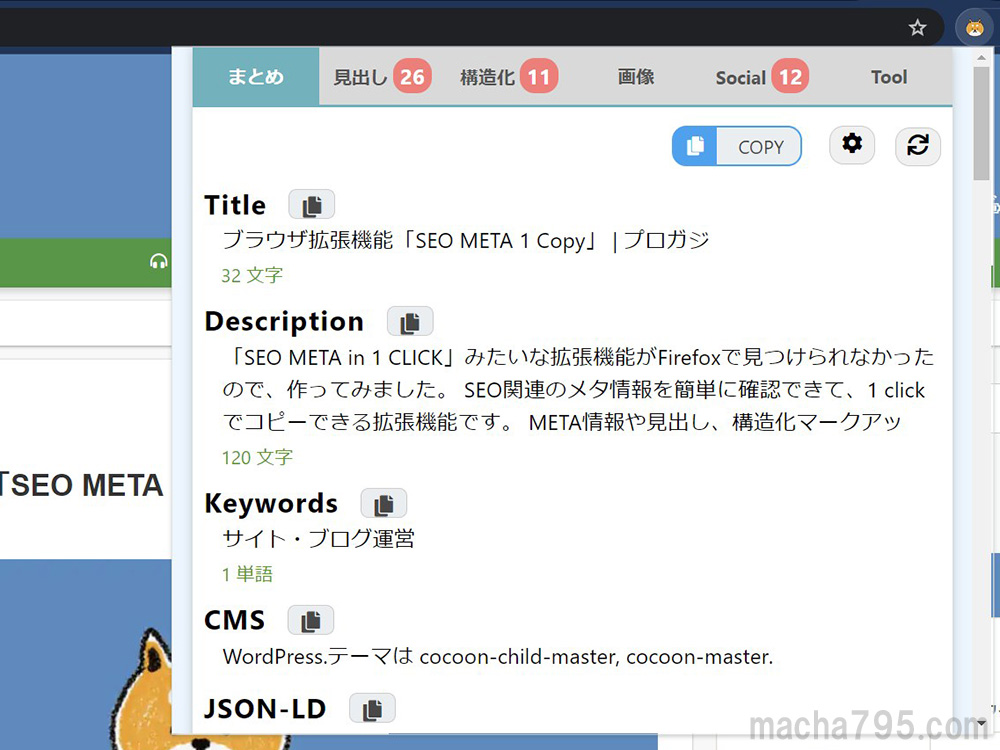Bookmark the page with the star icon
Screen dimensions: 1000x750
click(x=917, y=27)
